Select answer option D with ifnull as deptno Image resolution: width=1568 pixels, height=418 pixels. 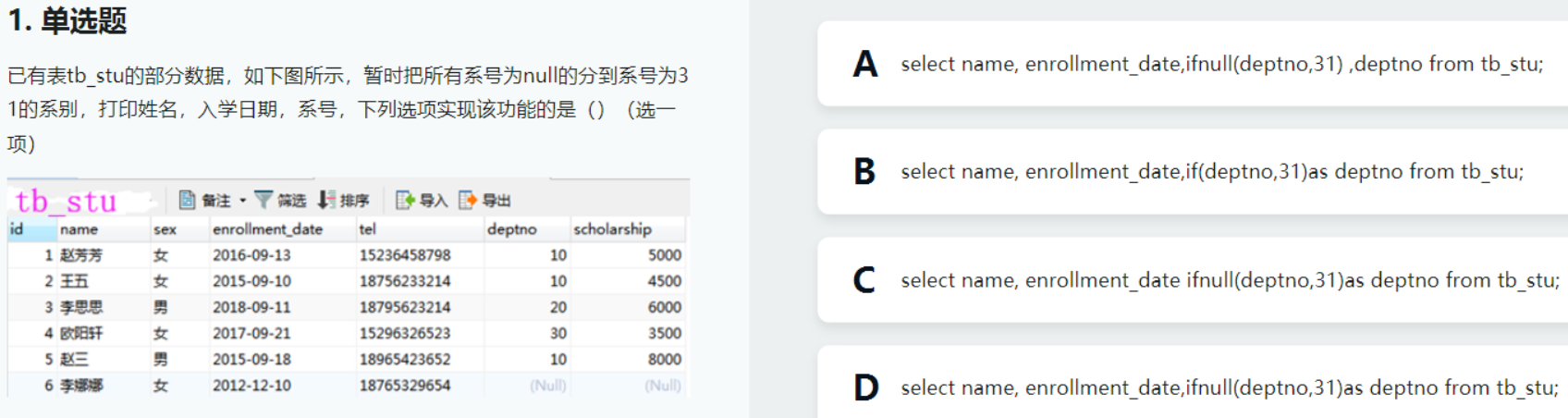tap(1193, 387)
